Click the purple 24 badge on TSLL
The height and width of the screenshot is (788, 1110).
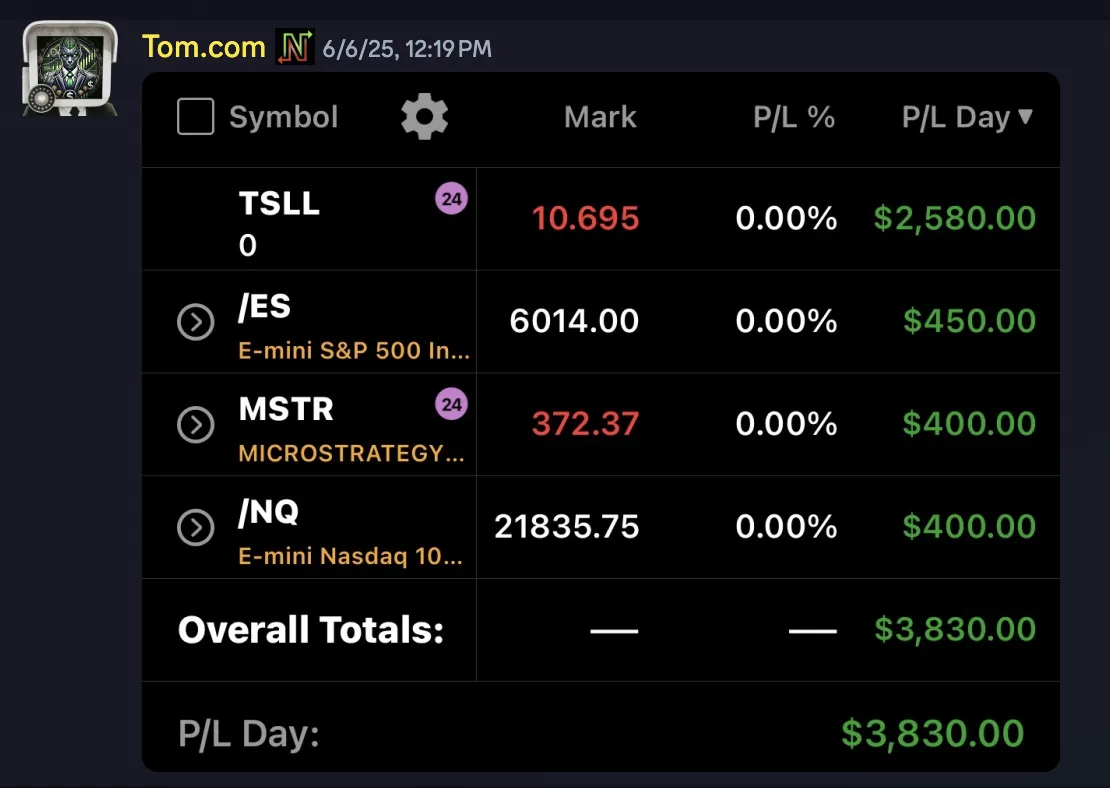(x=451, y=199)
